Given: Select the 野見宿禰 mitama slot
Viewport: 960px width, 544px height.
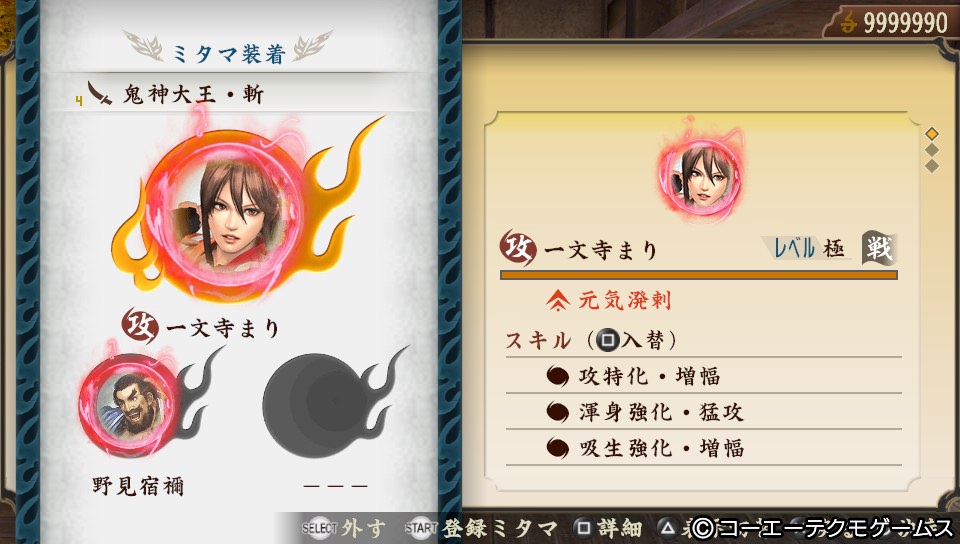Looking at the screenshot, I should pyautogui.click(x=129, y=406).
